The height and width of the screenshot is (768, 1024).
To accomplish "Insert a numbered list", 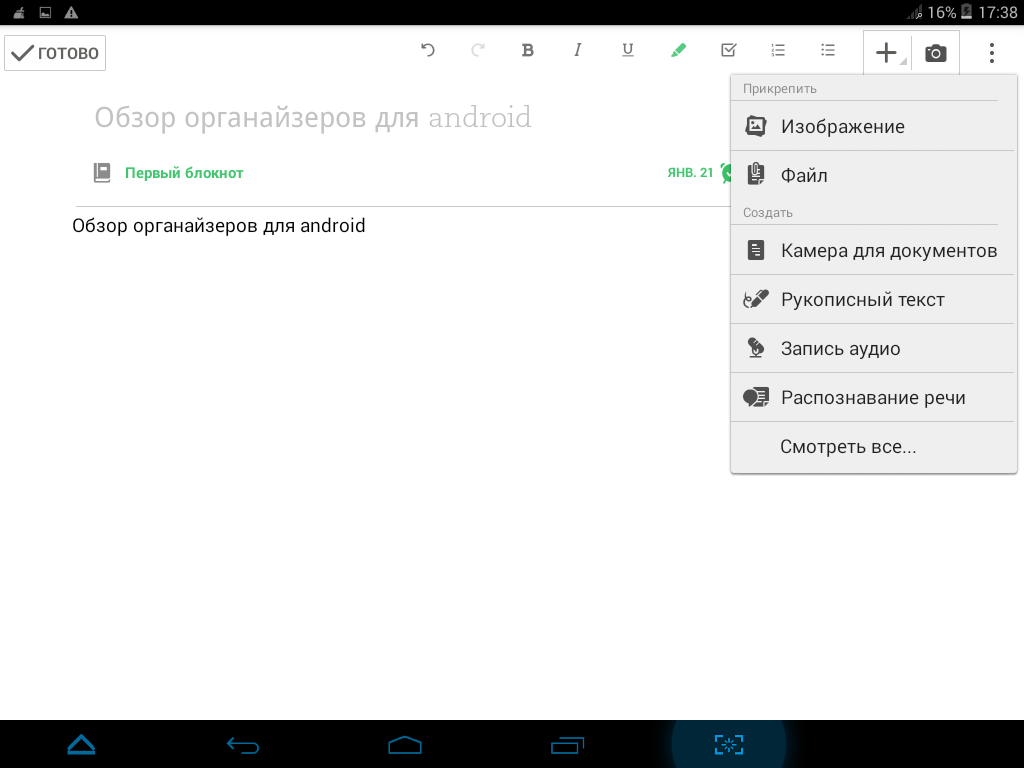I will (x=778, y=51).
